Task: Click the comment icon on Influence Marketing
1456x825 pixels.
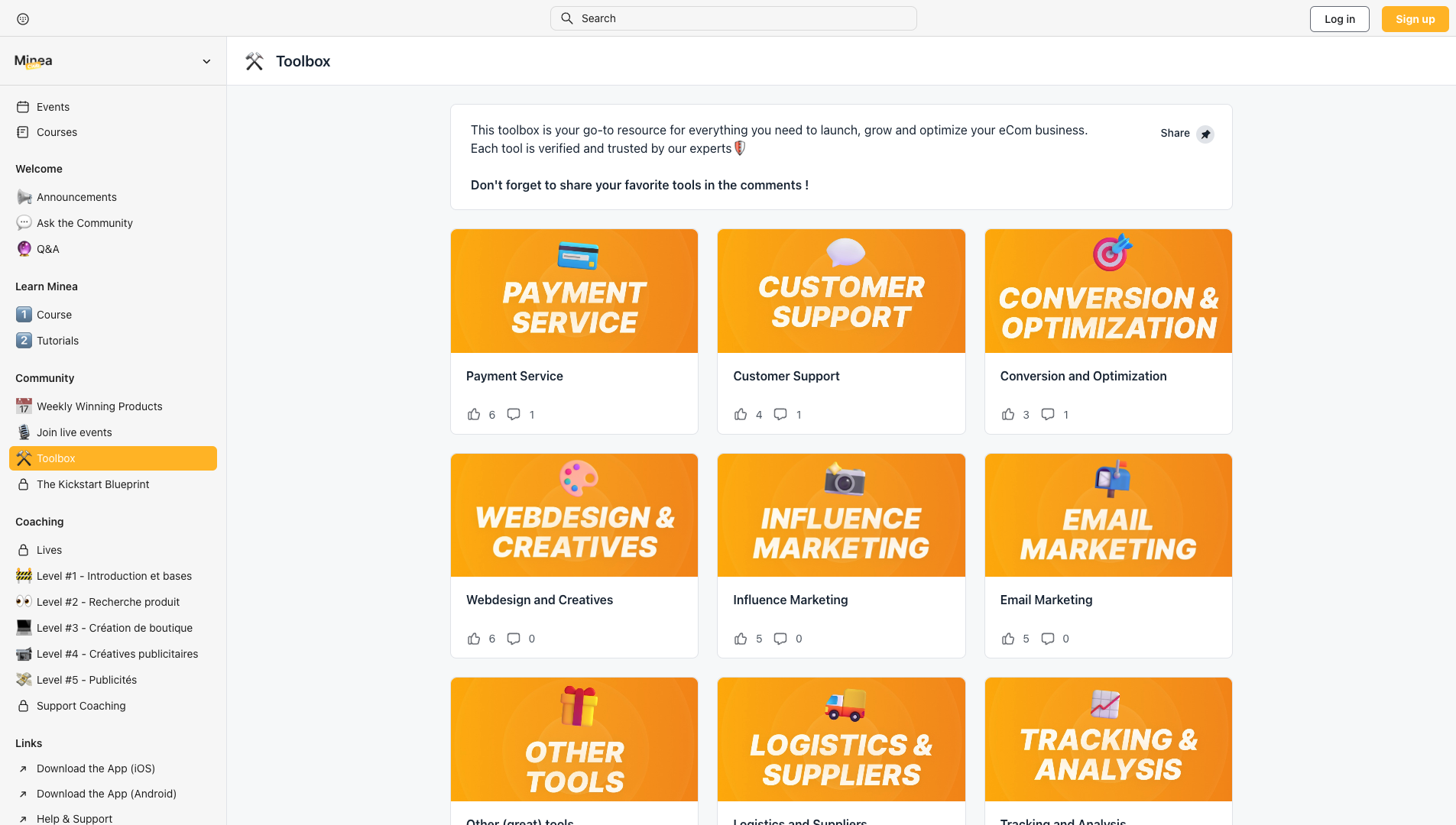Action: (x=780, y=639)
